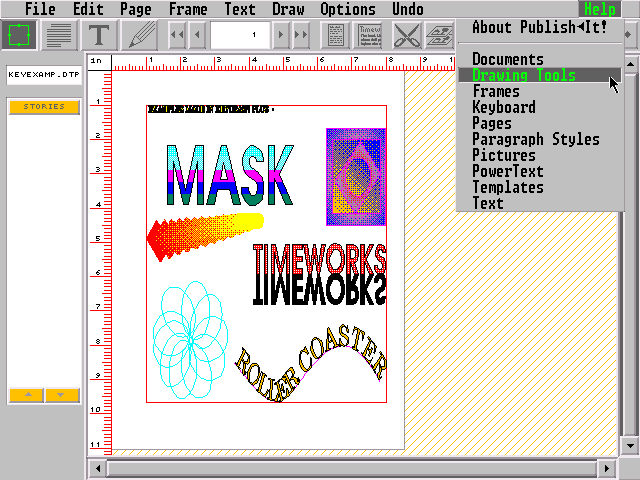The image size is (640, 480).
Task: Choose Pages help topic
Action: [540, 123]
